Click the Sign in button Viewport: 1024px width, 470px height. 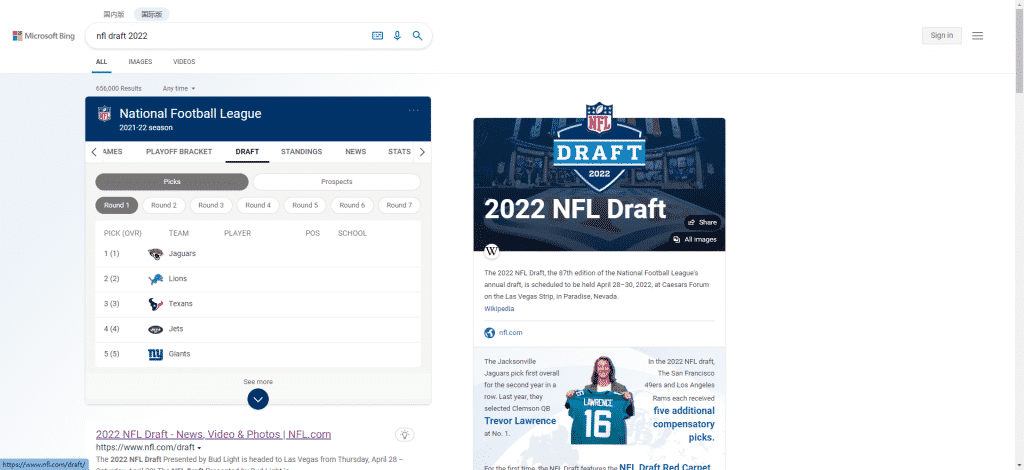point(941,36)
